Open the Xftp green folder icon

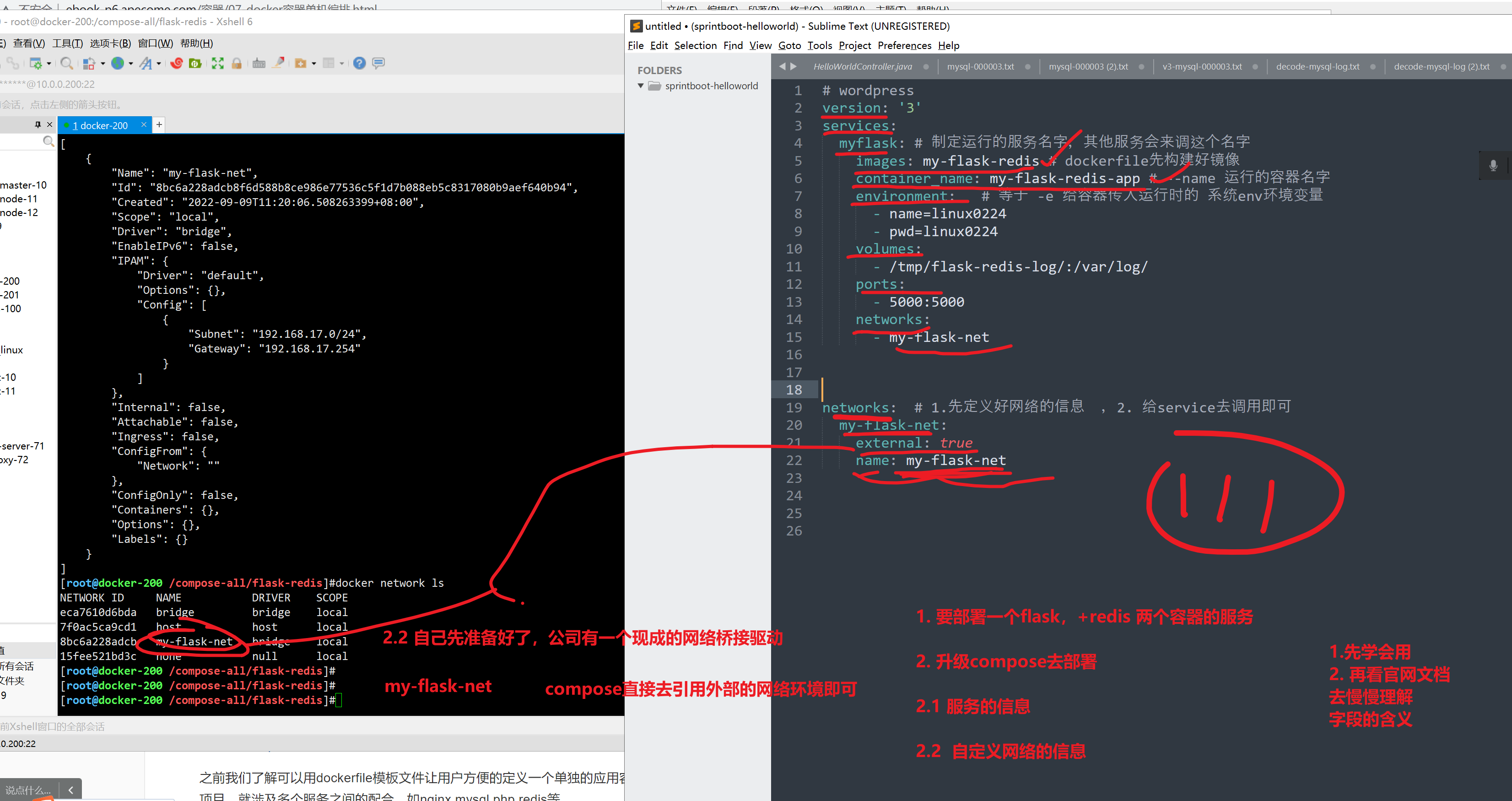pyautogui.click(x=195, y=64)
